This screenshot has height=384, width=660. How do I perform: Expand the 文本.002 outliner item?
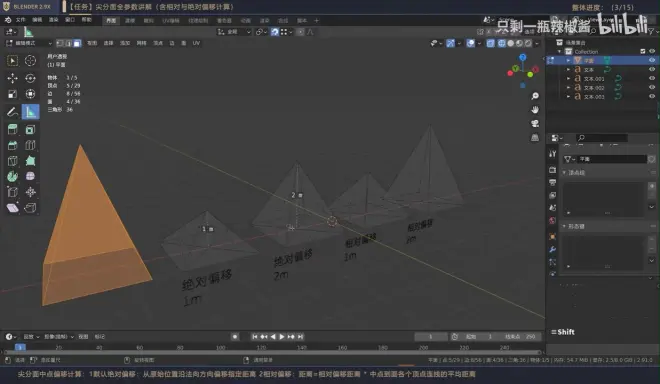pos(568,88)
